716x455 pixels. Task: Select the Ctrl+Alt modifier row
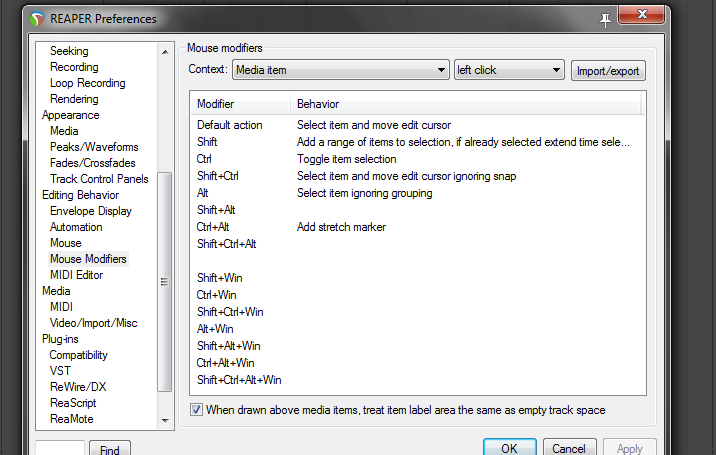click(418, 227)
